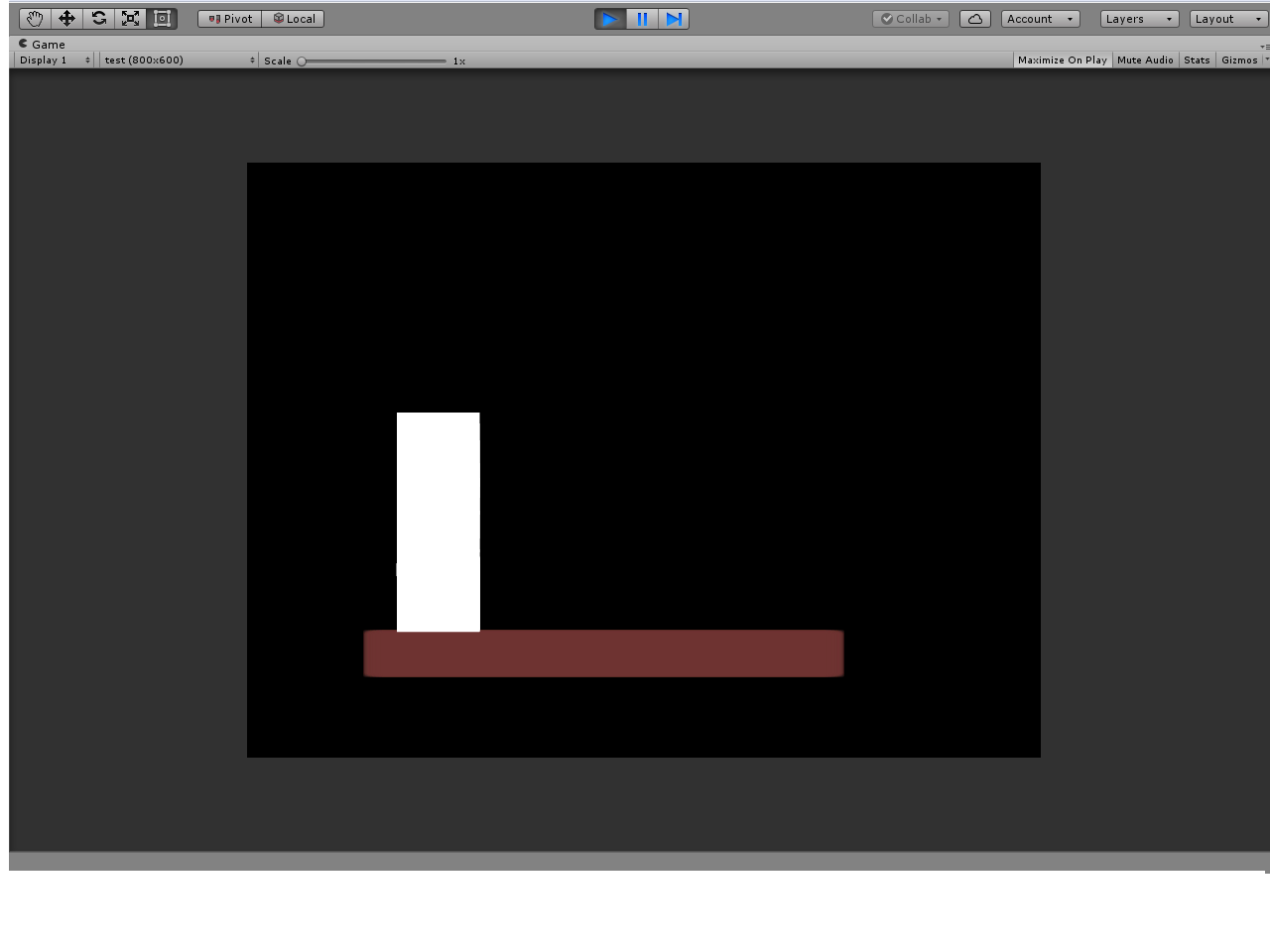Open the Account menu
This screenshot has width=1270, height=952.
point(1038,18)
